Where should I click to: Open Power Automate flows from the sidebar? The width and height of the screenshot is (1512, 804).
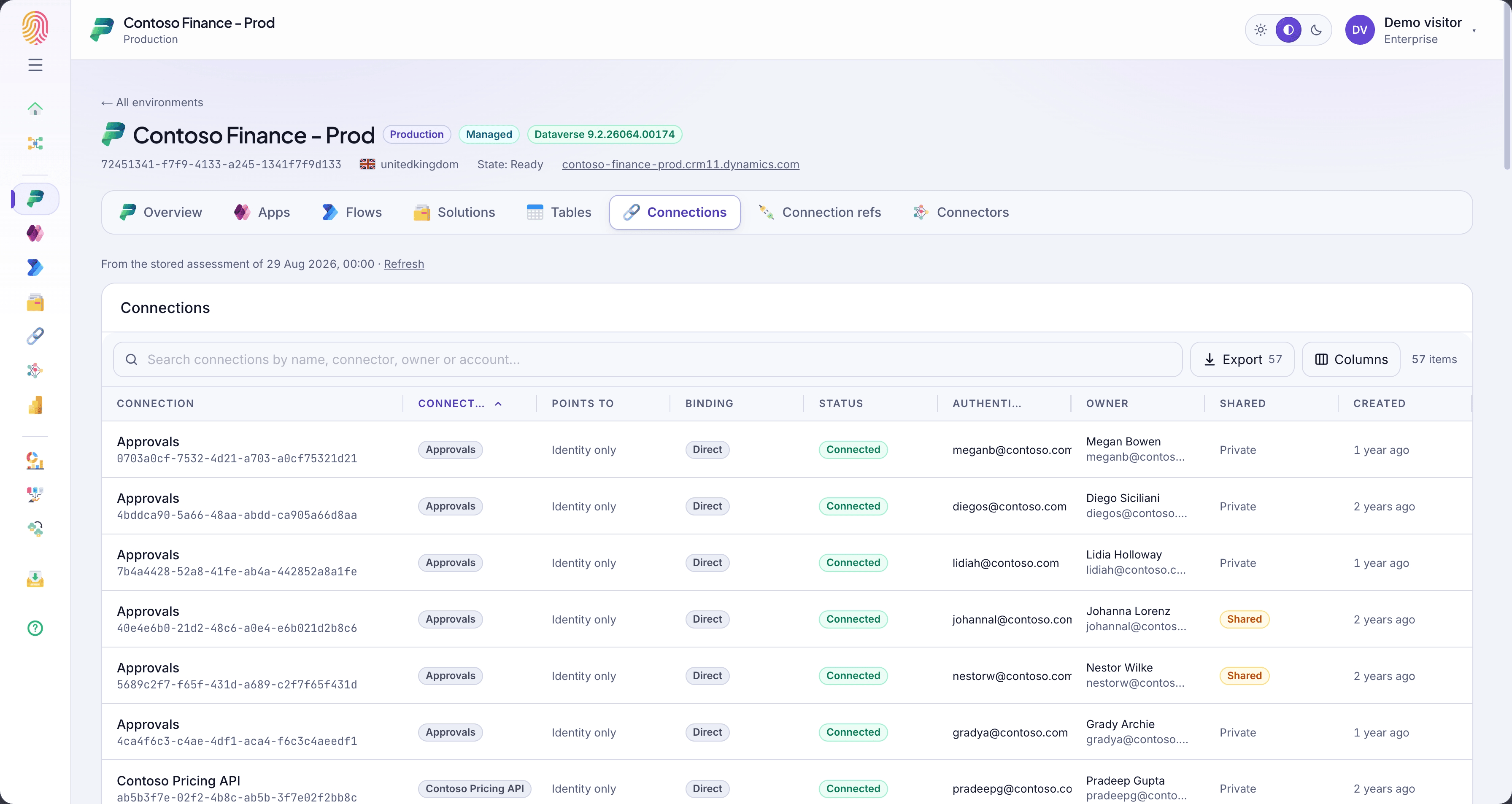coord(35,267)
